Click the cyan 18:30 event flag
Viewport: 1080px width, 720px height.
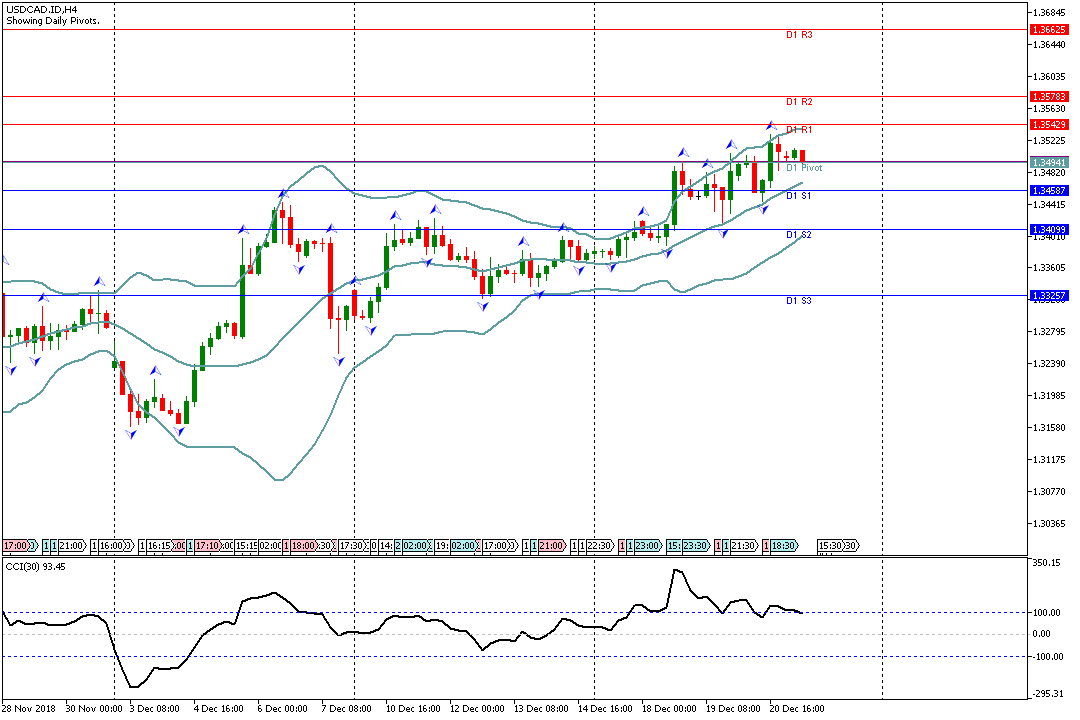click(783, 546)
